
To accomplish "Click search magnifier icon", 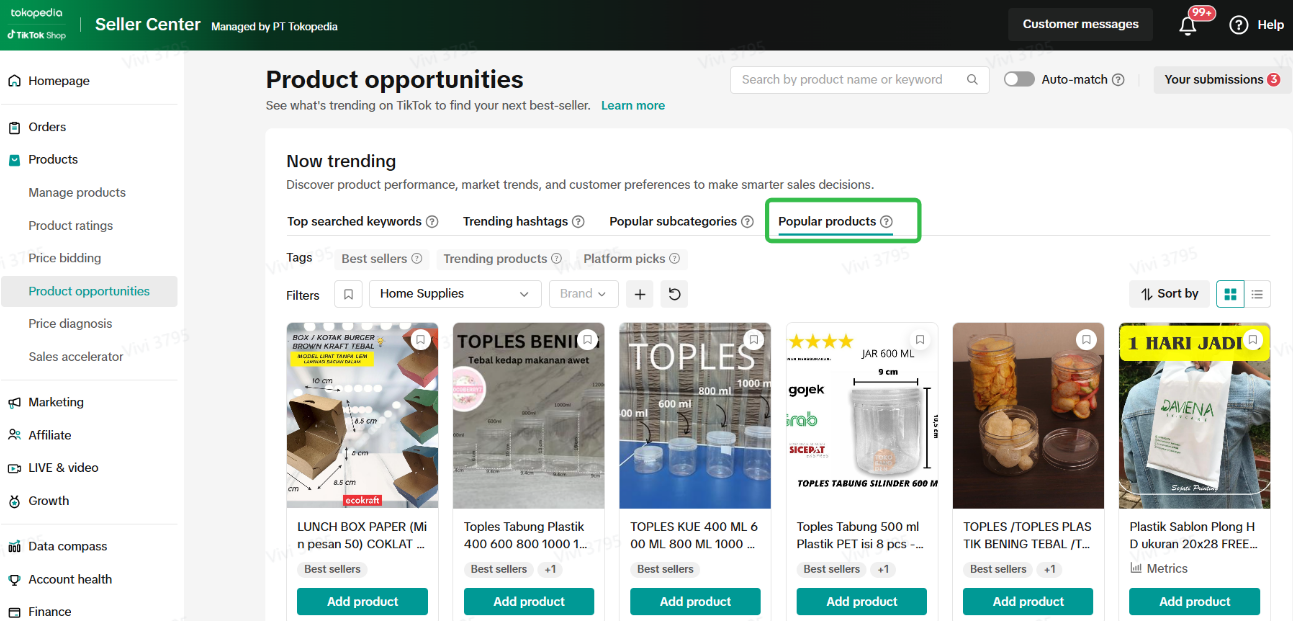I will tap(972, 80).
